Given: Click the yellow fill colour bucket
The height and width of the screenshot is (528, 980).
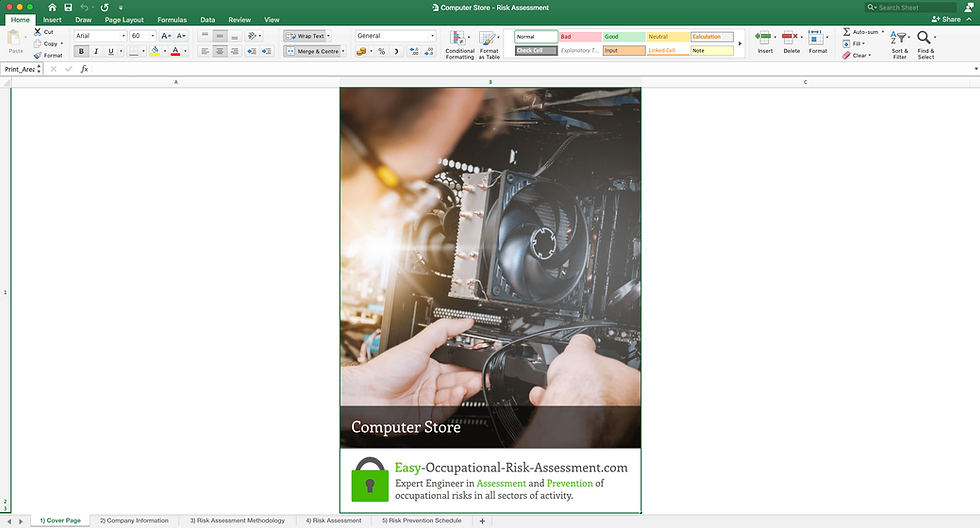Looking at the screenshot, I should coord(154,51).
